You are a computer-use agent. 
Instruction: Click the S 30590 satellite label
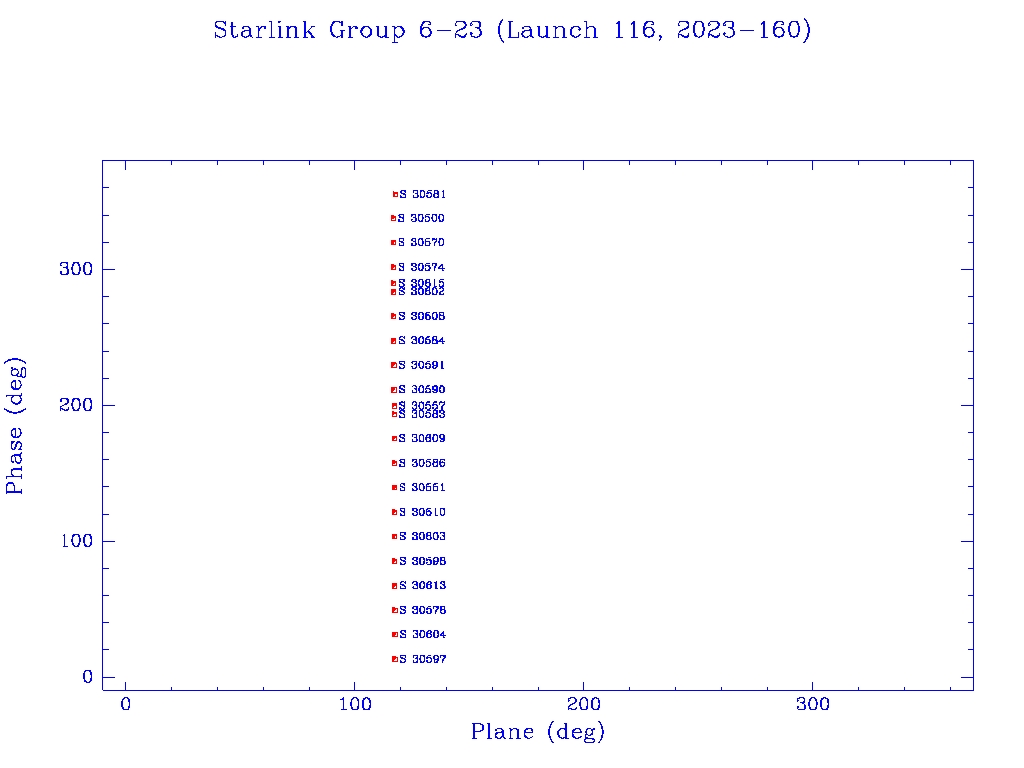[x=422, y=389]
